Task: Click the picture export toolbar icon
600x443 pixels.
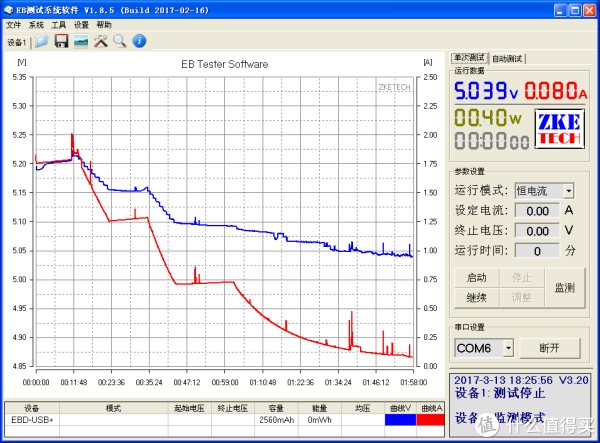Action: click(81, 41)
